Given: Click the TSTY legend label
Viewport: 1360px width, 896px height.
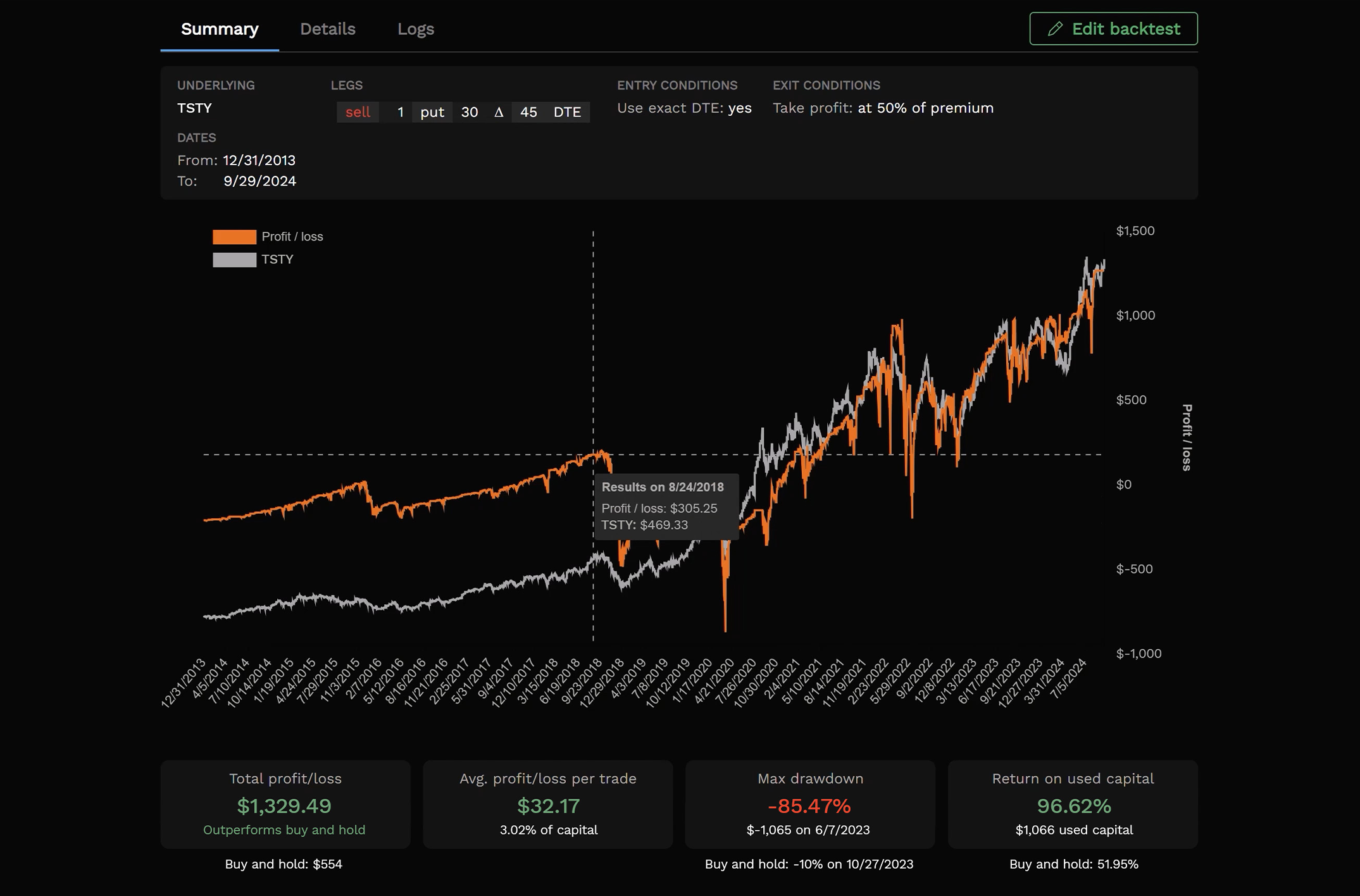Looking at the screenshot, I should pos(277,259).
